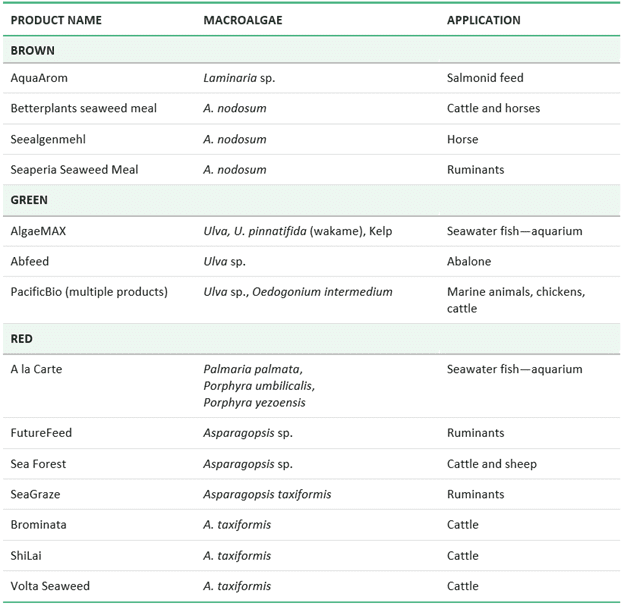Select the BROWN section heading row

[33, 50]
